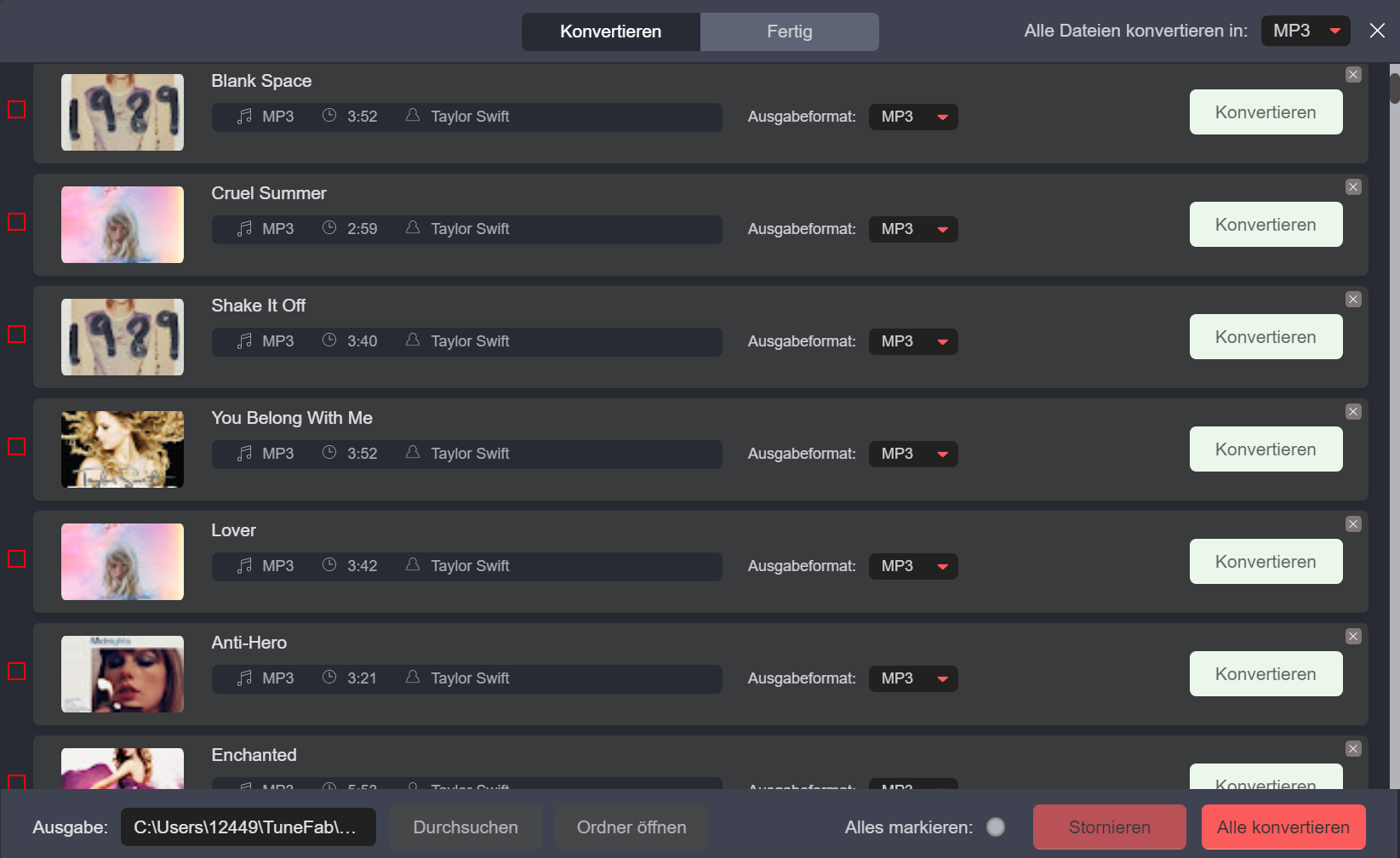The height and width of the screenshot is (858, 1400).
Task: Remove Shake It Off with its X icon
Action: coord(1353,300)
